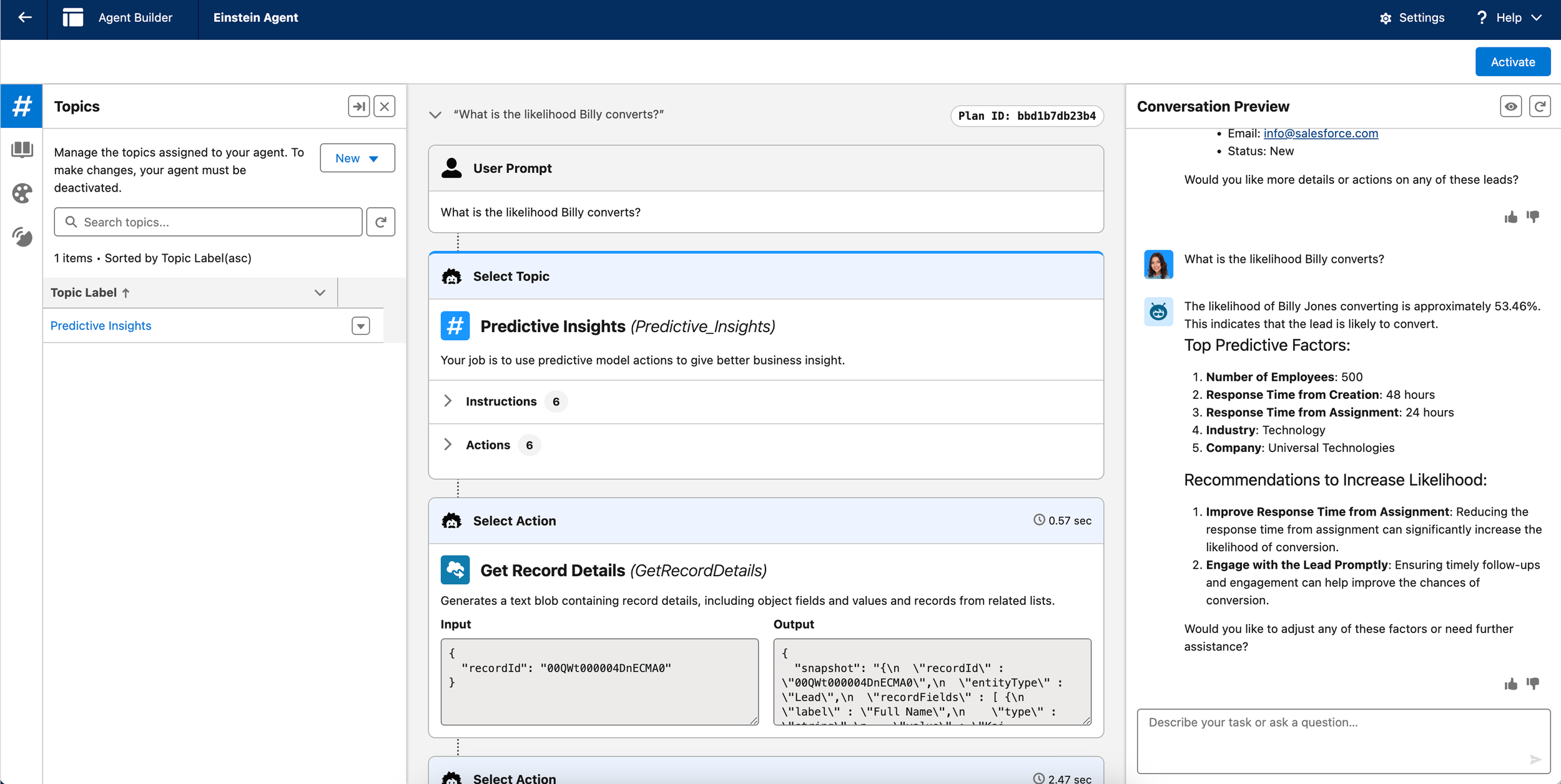Open the library book icon in sidebar
This screenshot has width=1561, height=784.
pyautogui.click(x=22, y=150)
